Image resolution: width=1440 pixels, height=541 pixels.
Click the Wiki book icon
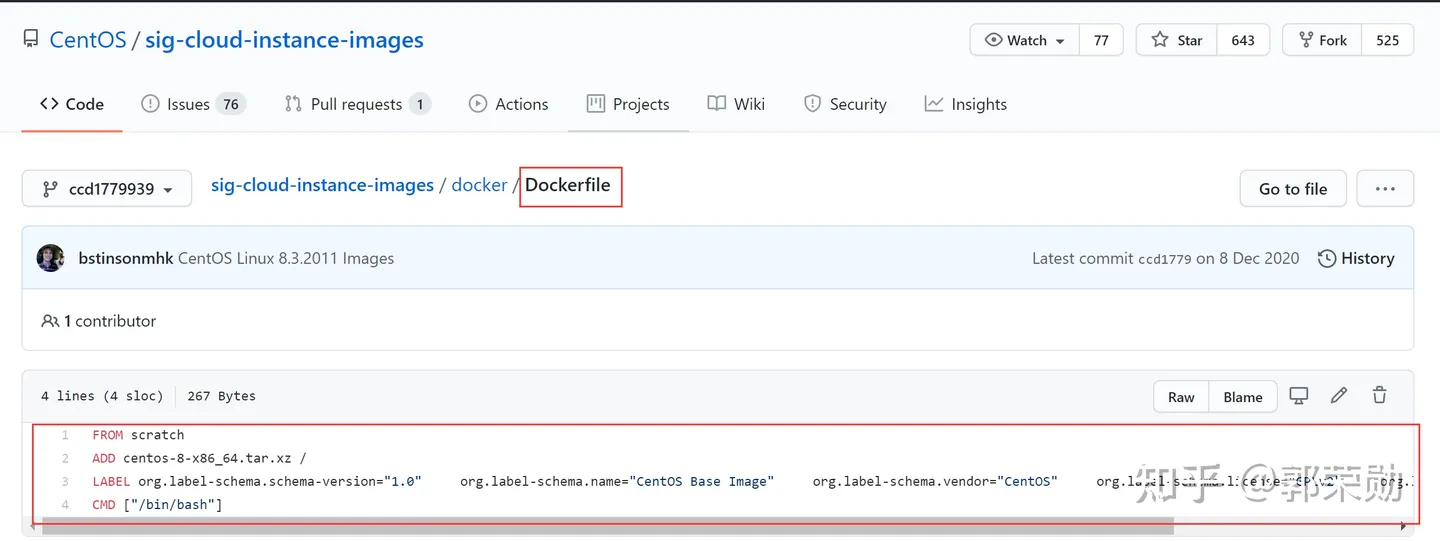pyautogui.click(x=716, y=104)
